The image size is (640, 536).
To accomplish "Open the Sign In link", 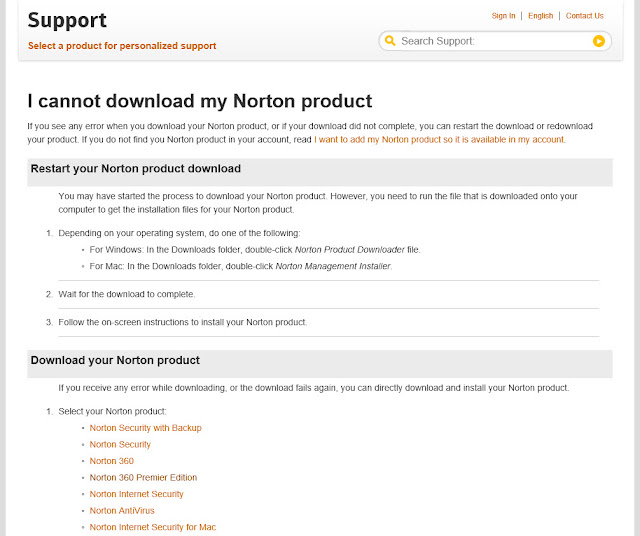I will click(x=504, y=16).
